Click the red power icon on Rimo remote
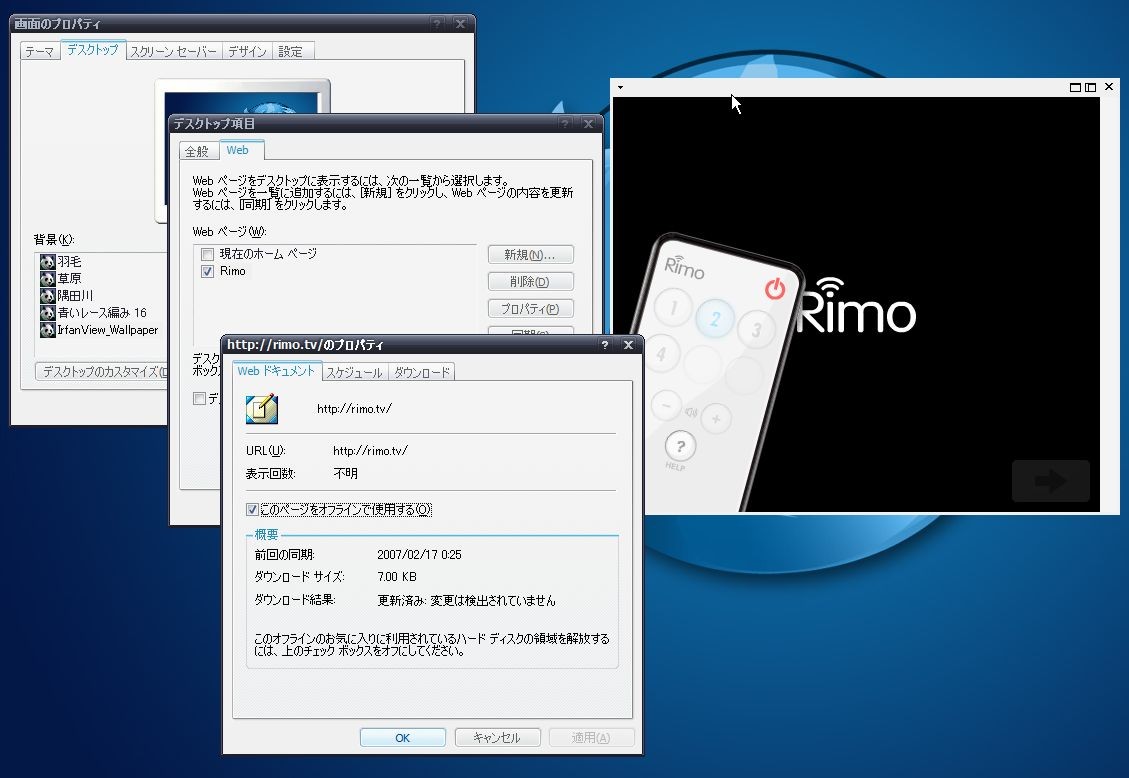The width and height of the screenshot is (1129, 778). (775, 289)
